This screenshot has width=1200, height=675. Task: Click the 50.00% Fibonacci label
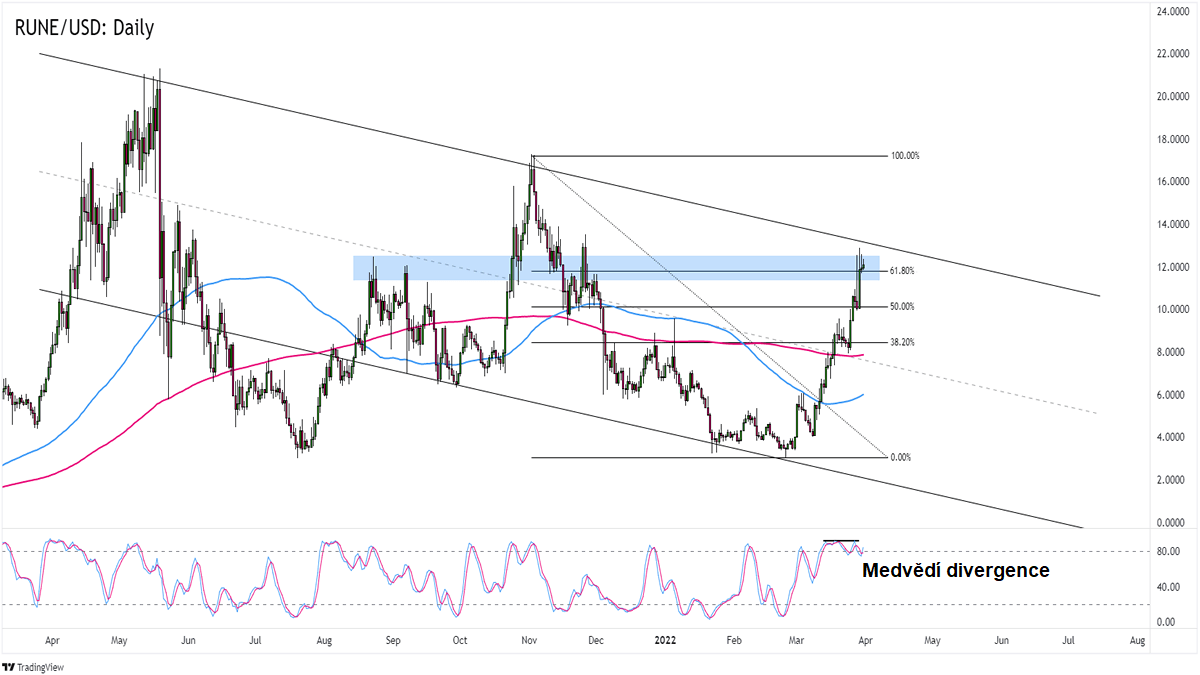click(x=901, y=307)
